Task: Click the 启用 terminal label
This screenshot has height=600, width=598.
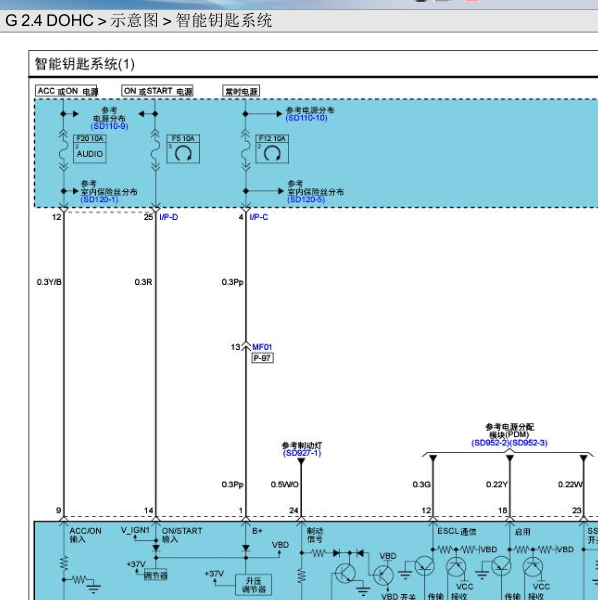Action: click(522, 532)
